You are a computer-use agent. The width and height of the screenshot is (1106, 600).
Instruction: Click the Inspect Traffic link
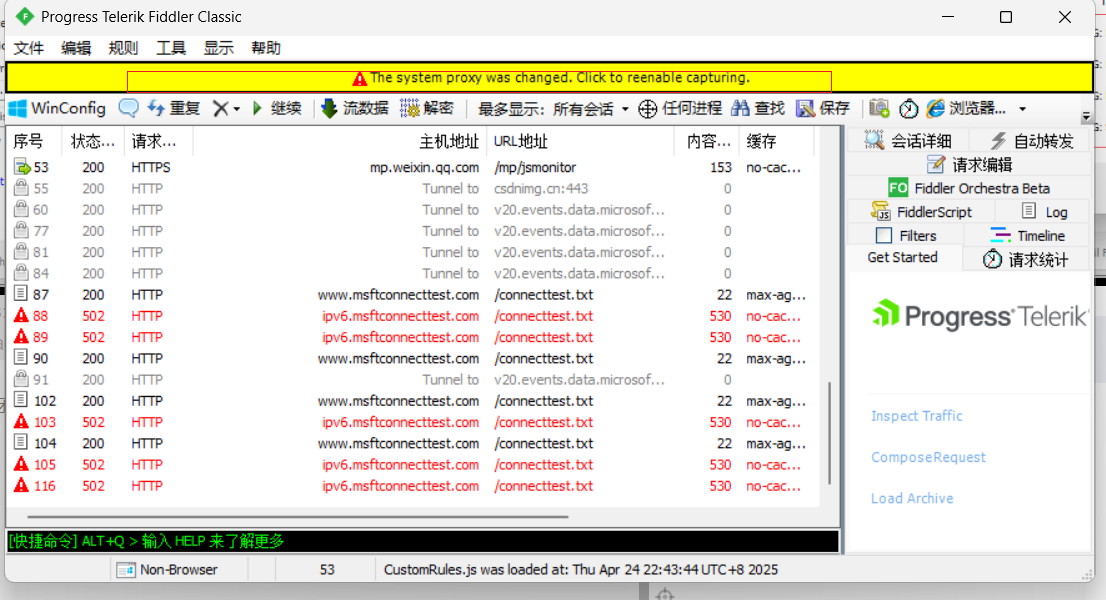(x=916, y=416)
